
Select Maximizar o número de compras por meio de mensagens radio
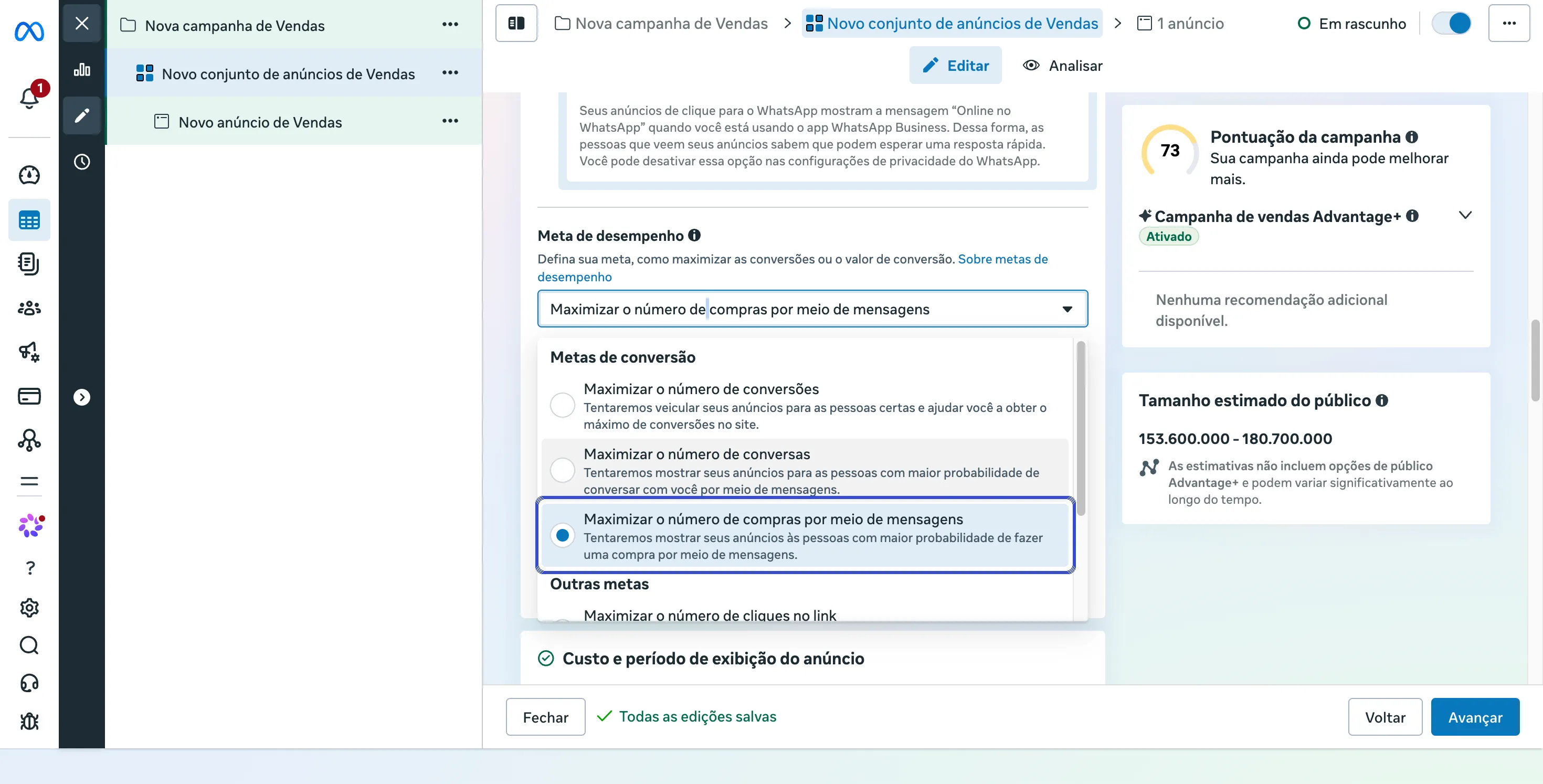click(x=563, y=535)
